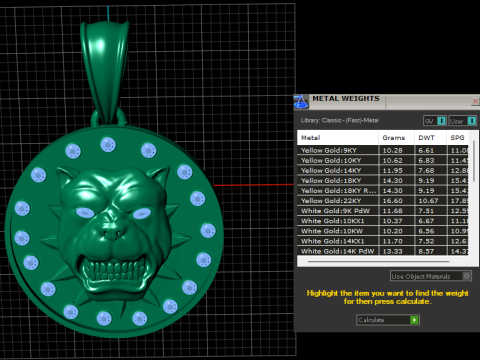480x360 pixels.
Task: Select the White Gold:9K PdW row
Action: click(383, 211)
